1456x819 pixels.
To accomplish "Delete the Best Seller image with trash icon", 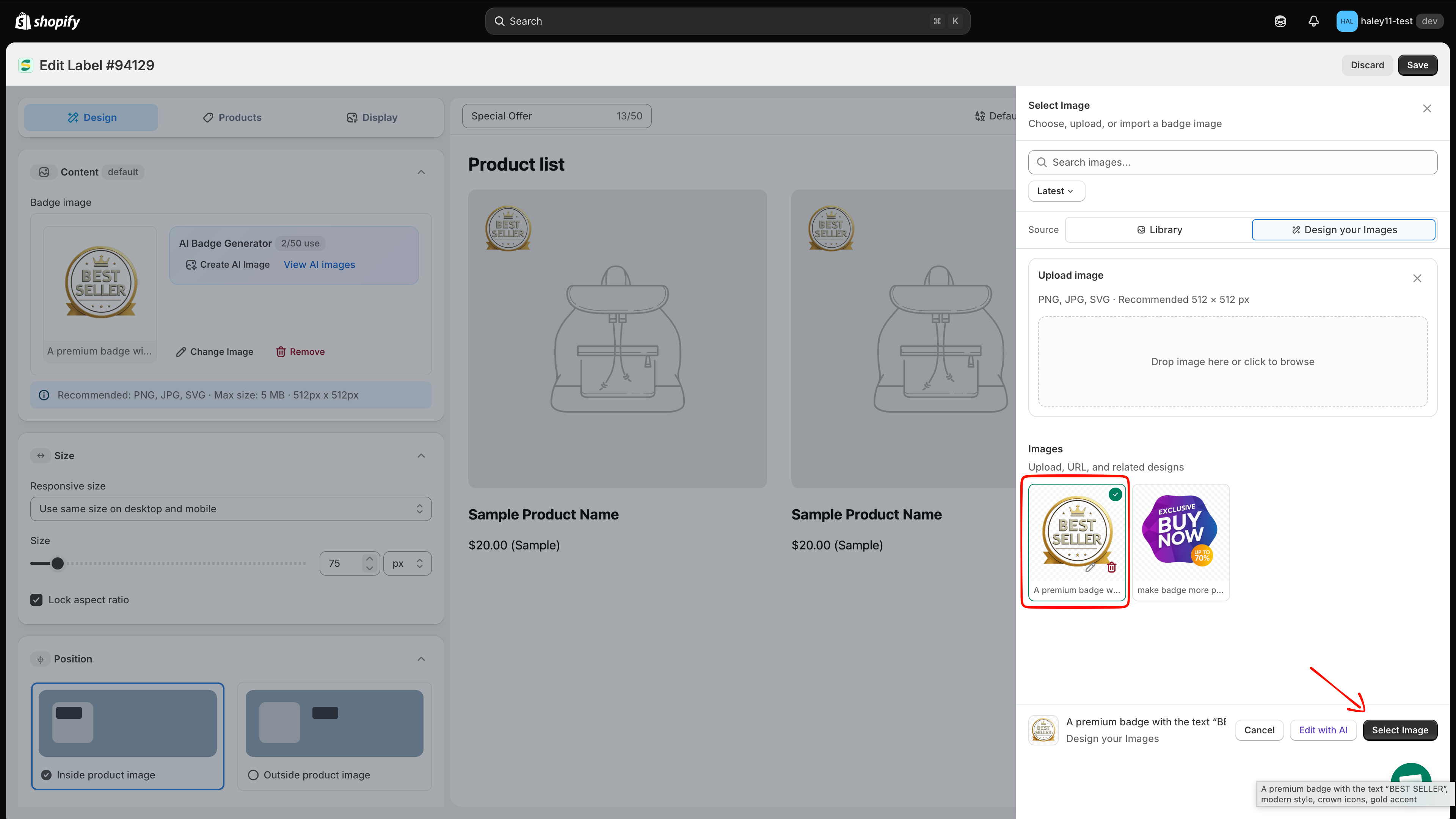I will point(1111,568).
